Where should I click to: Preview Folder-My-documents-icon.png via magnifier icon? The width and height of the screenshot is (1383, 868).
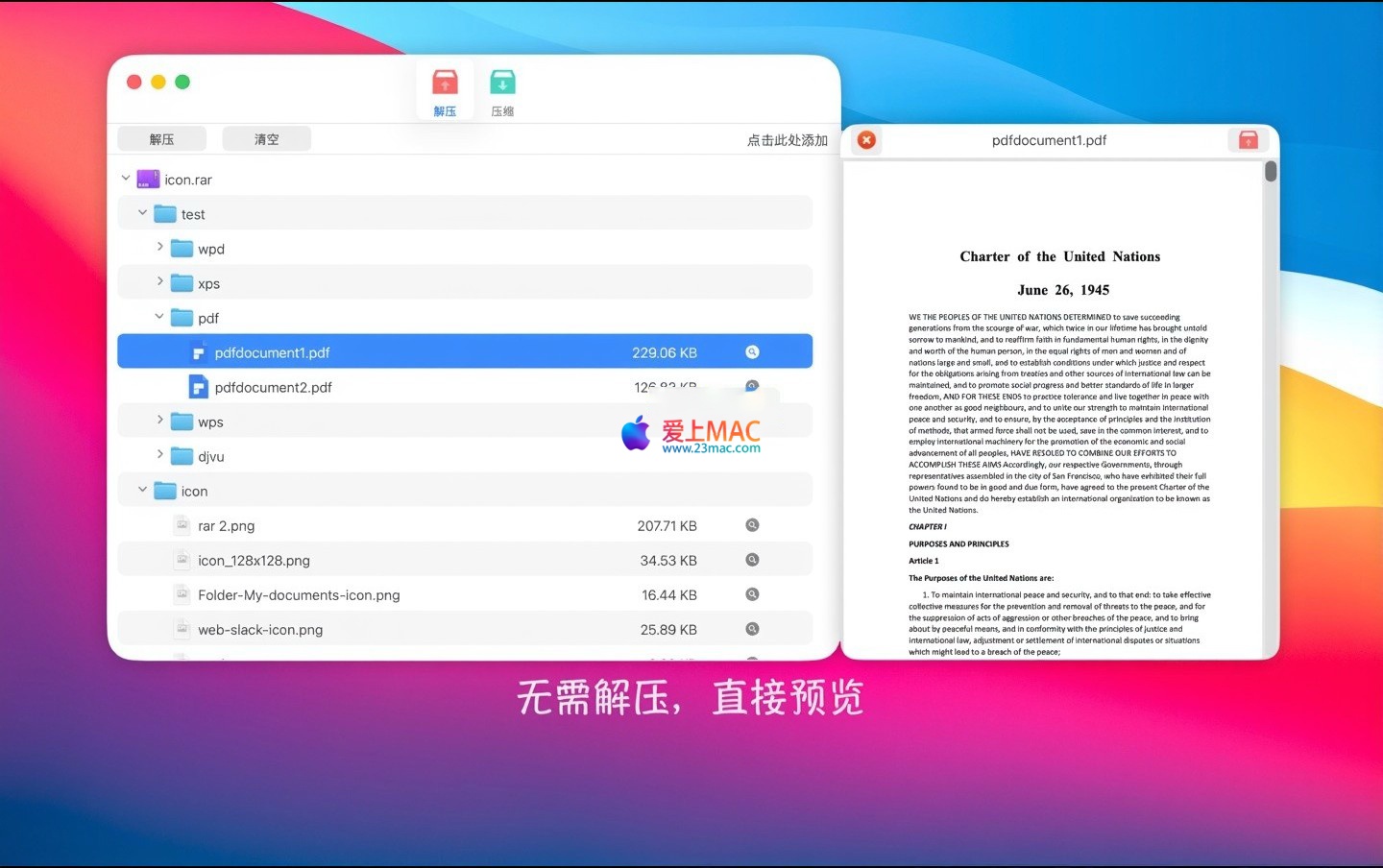click(752, 594)
